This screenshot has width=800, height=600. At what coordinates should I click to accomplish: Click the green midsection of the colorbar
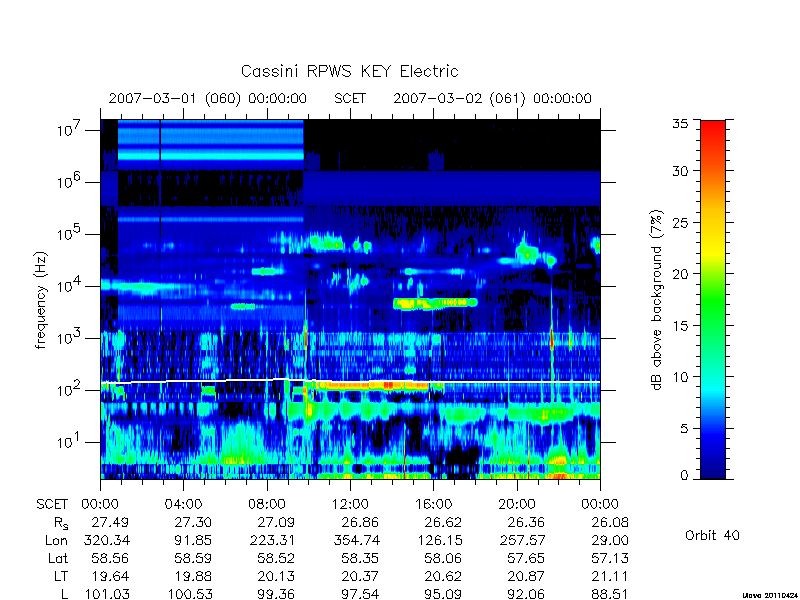[713, 301]
